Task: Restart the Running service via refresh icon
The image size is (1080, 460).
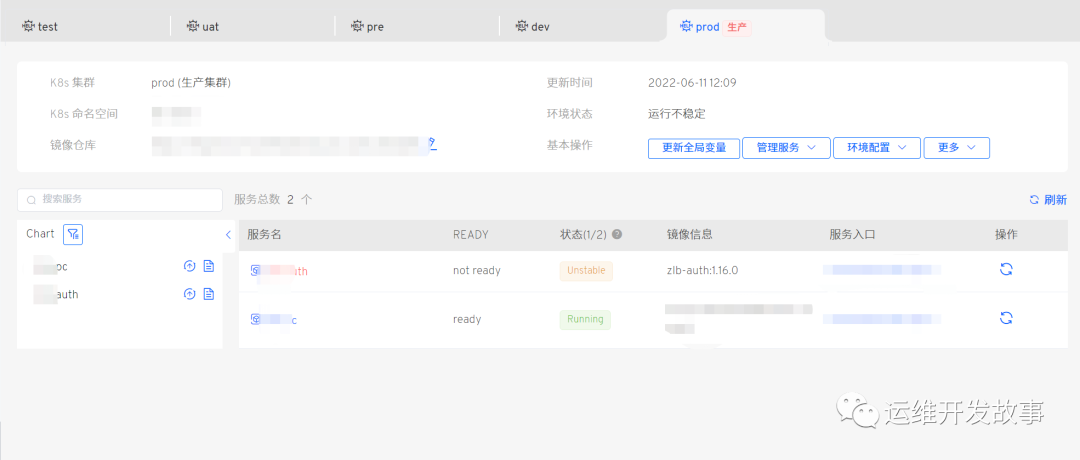Action: tap(1006, 318)
